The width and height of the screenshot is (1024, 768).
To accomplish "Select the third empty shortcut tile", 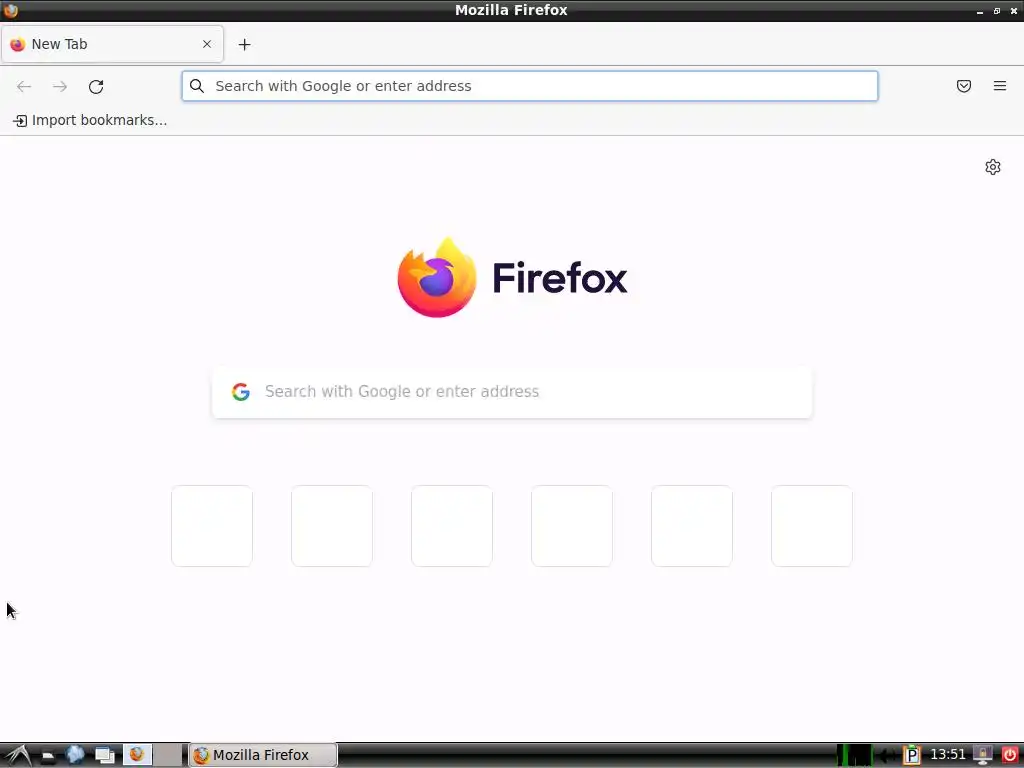I will click(x=452, y=526).
